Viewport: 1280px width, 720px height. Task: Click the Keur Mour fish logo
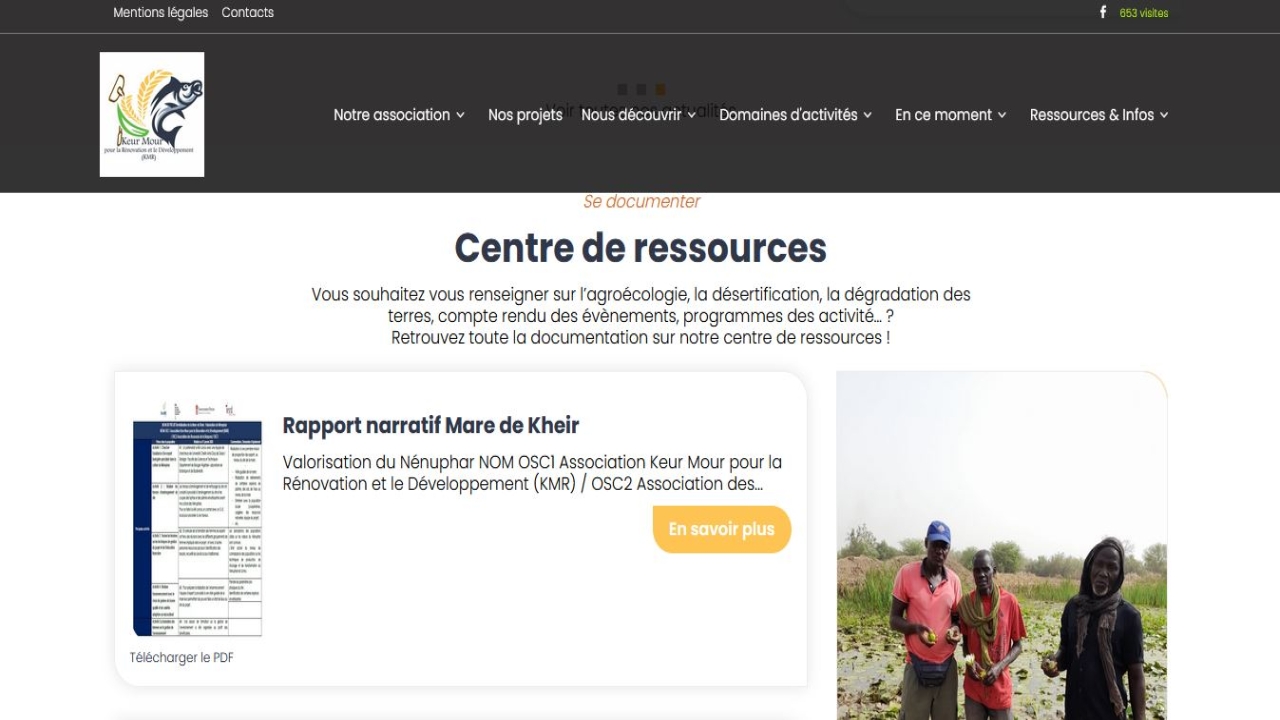coord(152,115)
